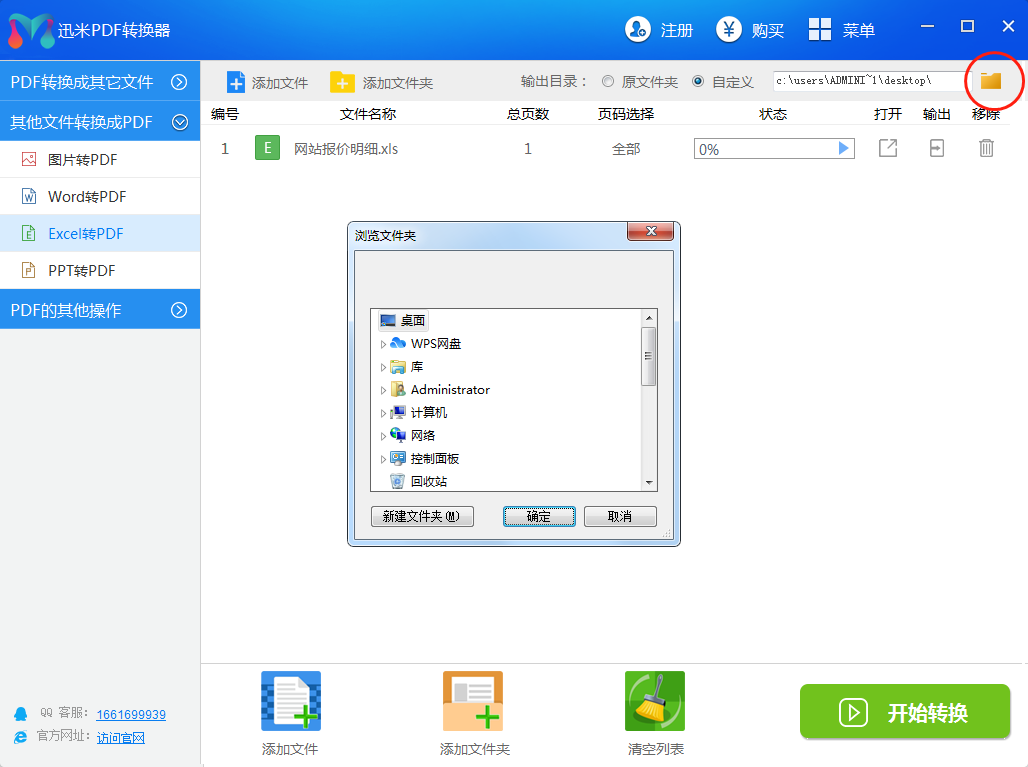The width and height of the screenshot is (1028, 767).
Task: Click the green 开始转换 button
Action: (905, 712)
